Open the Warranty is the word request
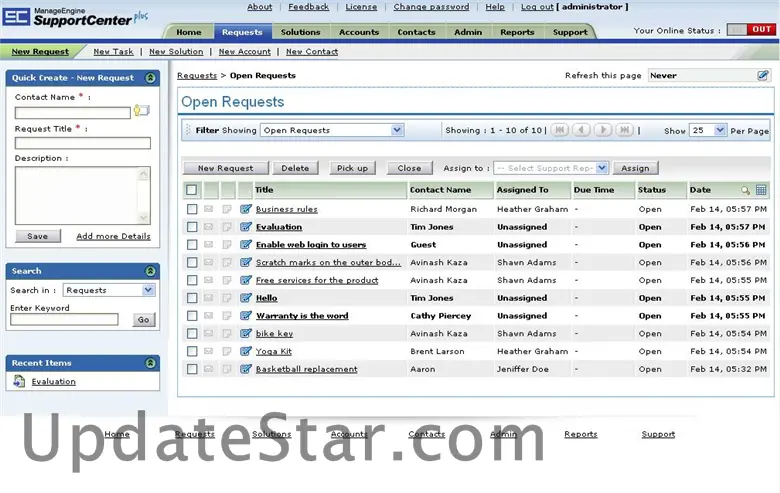 (302, 316)
